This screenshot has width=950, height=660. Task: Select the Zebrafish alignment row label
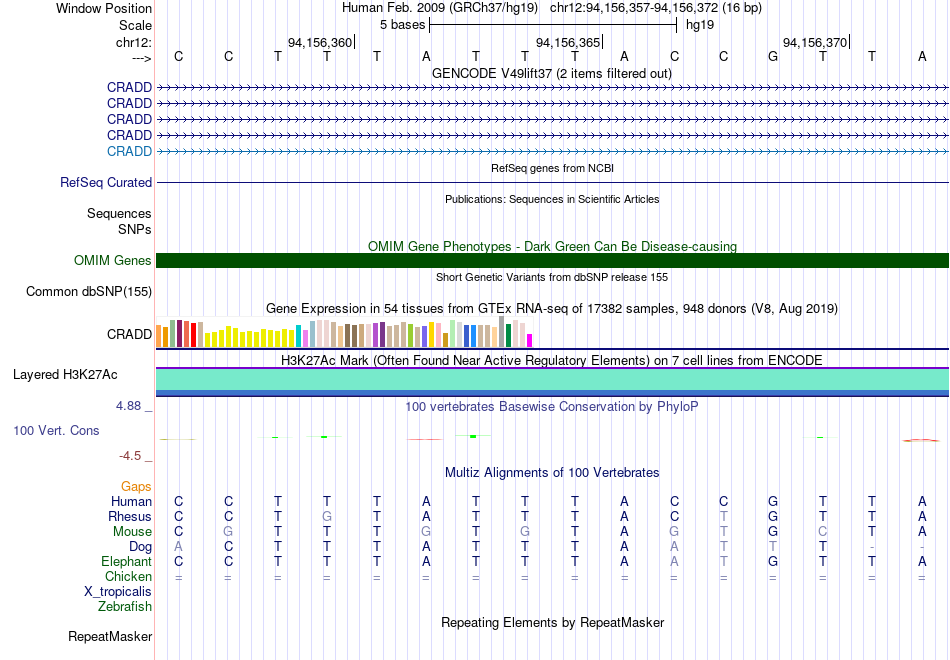click(x=125, y=607)
